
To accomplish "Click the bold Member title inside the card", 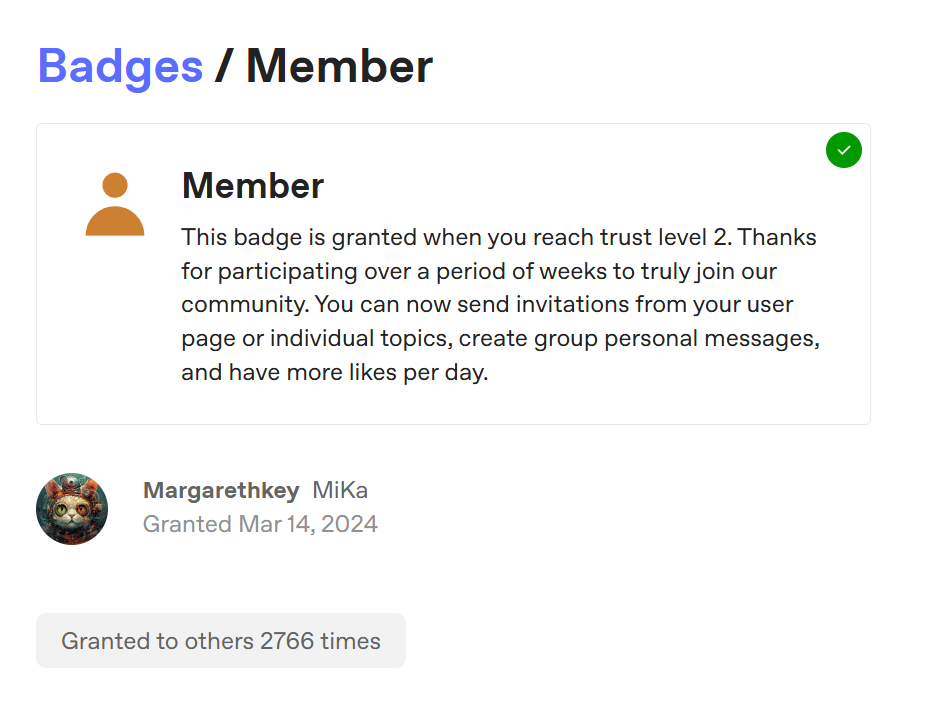I will point(253,185).
